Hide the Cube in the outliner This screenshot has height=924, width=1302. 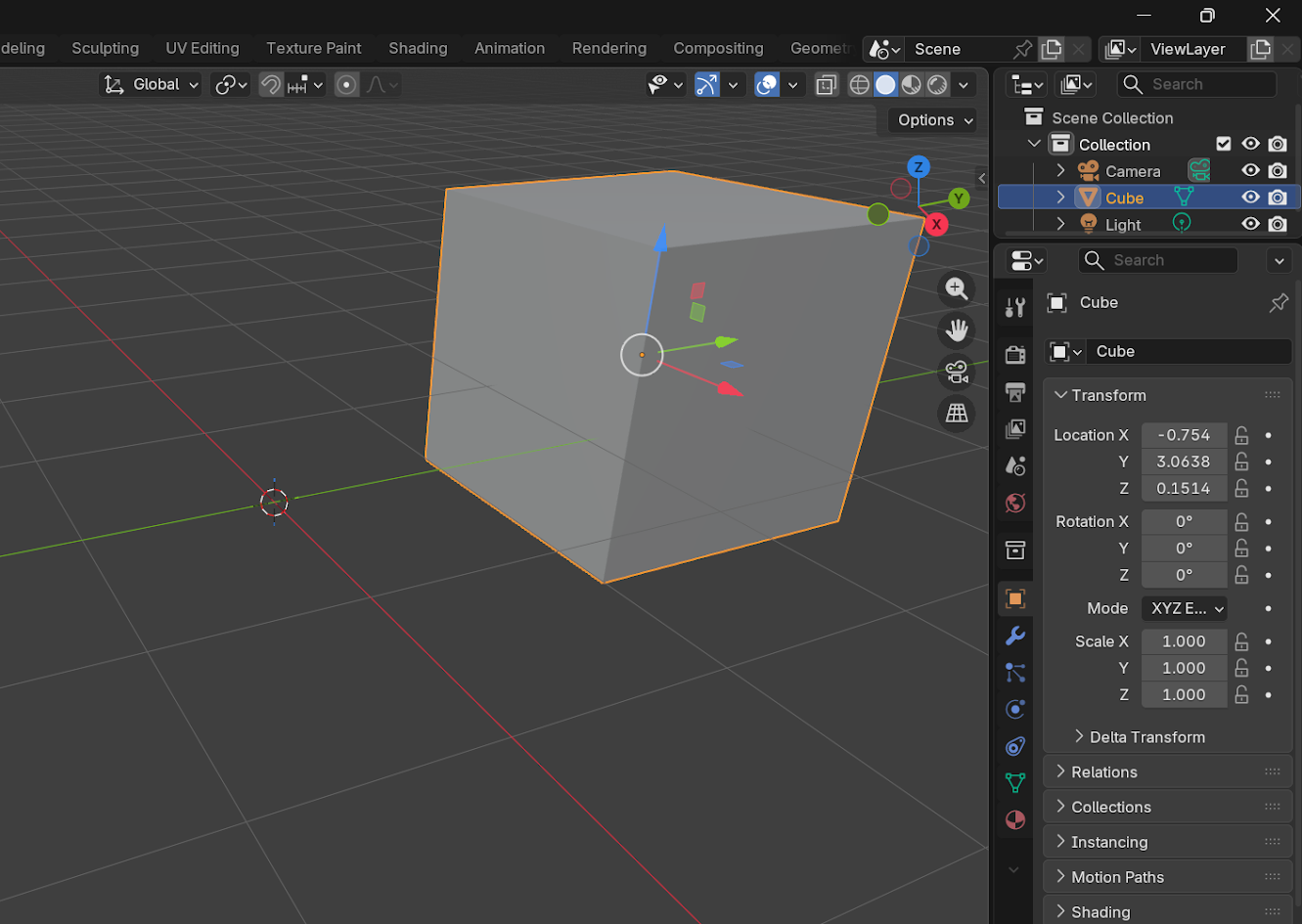[x=1250, y=198]
